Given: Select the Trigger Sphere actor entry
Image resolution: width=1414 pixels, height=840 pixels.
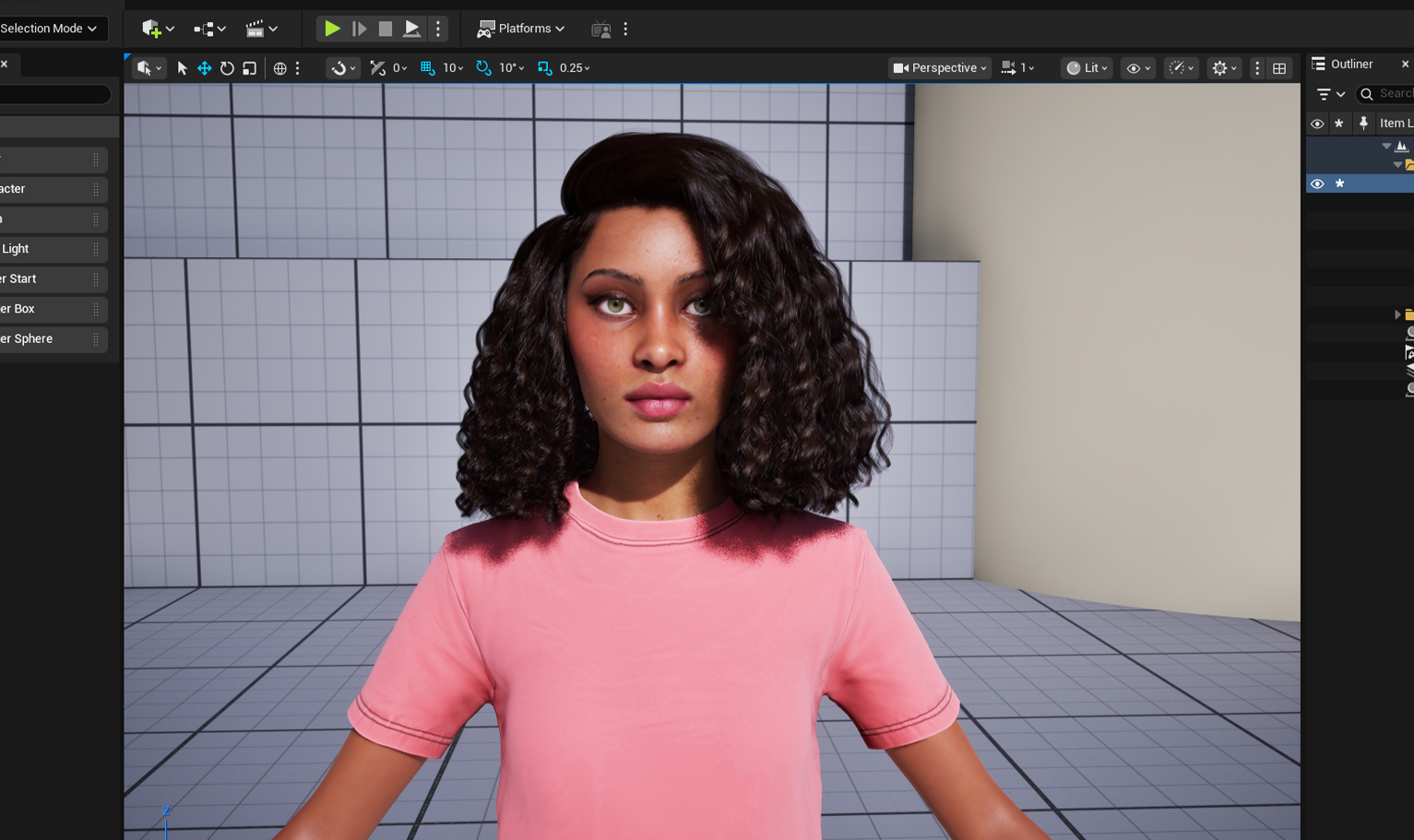Looking at the screenshot, I should [x=53, y=338].
